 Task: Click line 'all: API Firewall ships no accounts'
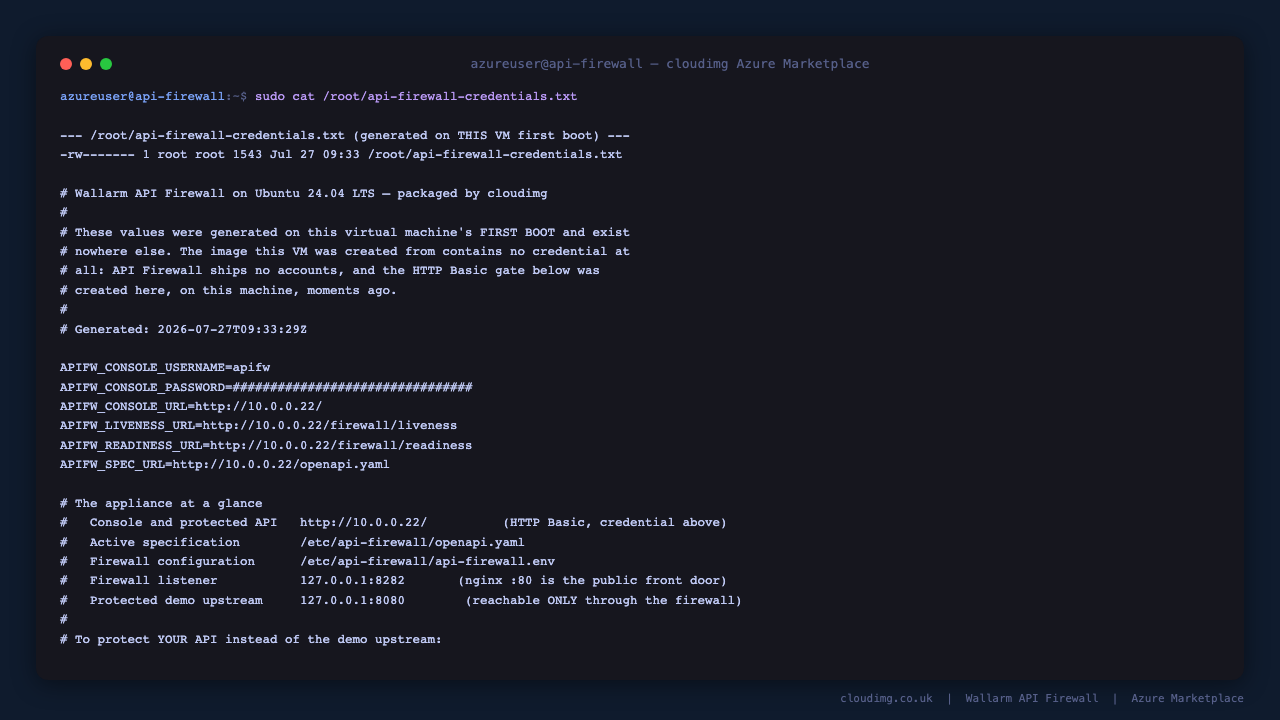coord(330,271)
